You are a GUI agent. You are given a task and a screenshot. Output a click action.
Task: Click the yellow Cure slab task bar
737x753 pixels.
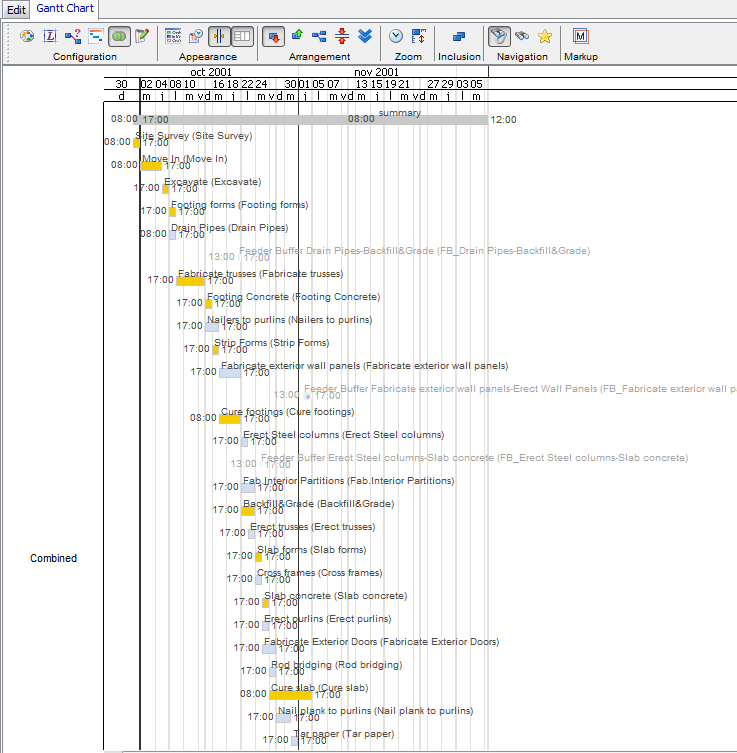coord(290,695)
